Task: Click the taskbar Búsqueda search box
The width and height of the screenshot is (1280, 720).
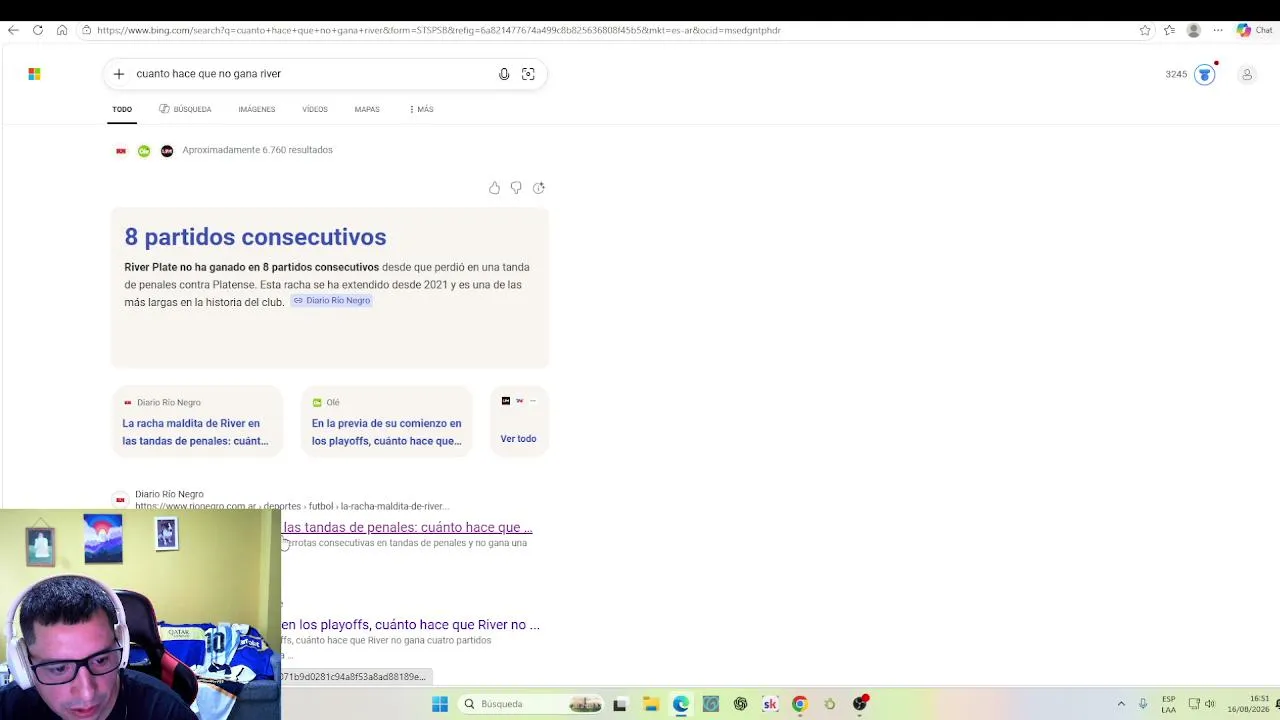Action: [x=532, y=704]
